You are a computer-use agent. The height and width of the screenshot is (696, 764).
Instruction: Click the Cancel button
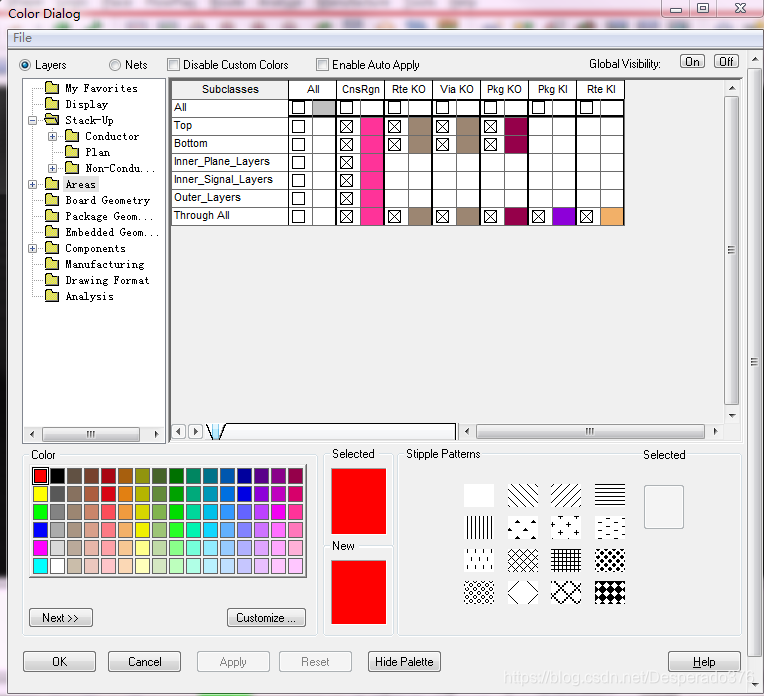click(x=145, y=661)
